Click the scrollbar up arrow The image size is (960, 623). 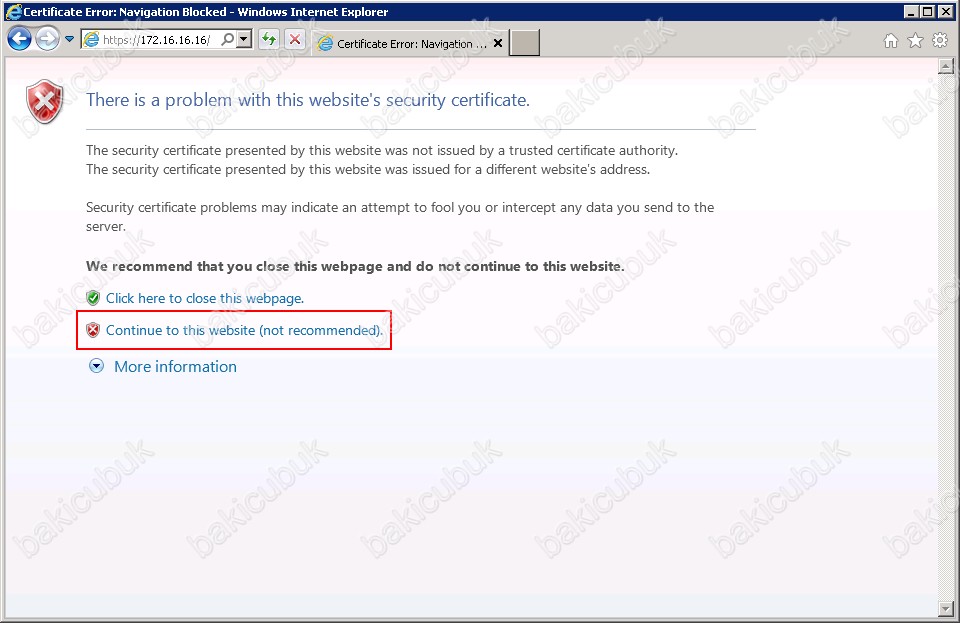click(x=946, y=66)
